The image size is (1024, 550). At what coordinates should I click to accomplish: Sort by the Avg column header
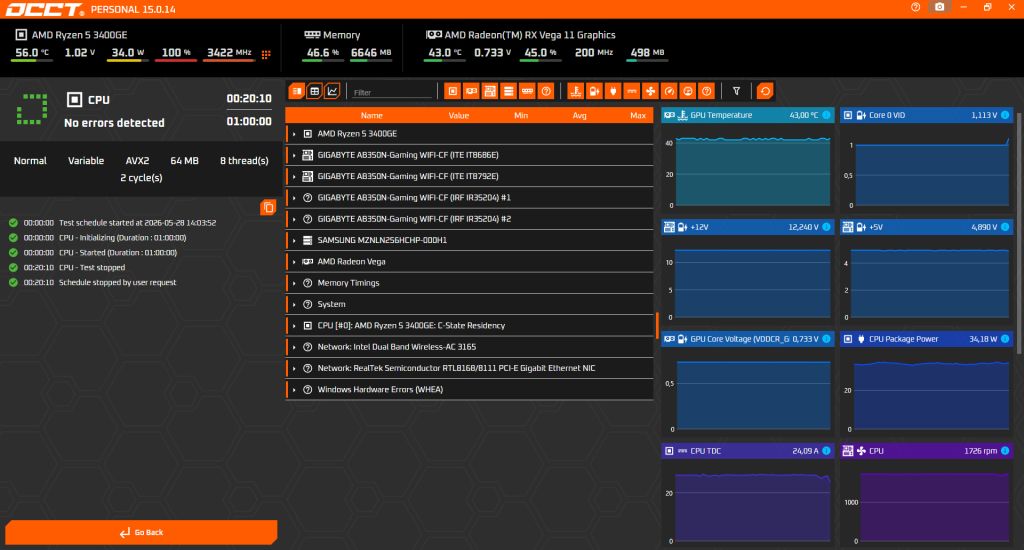(579, 116)
